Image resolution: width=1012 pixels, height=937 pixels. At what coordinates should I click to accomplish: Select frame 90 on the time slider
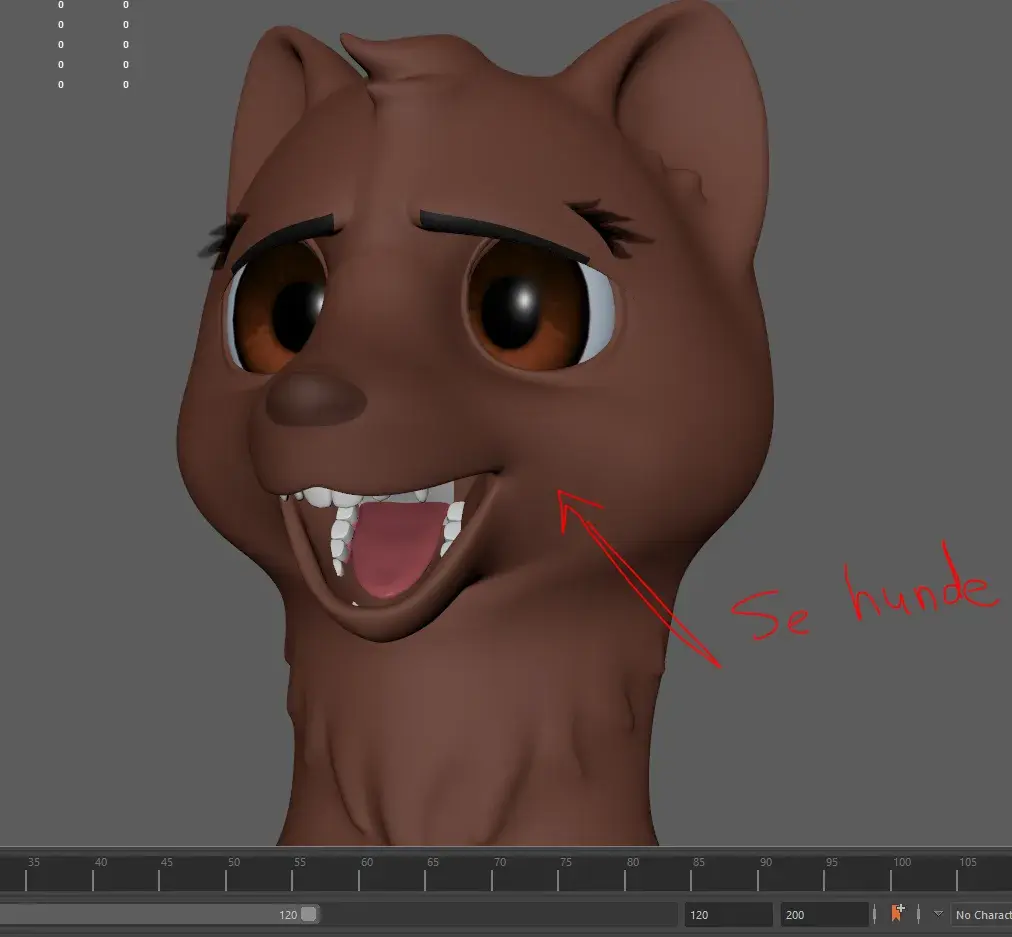click(x=757, y=878)
